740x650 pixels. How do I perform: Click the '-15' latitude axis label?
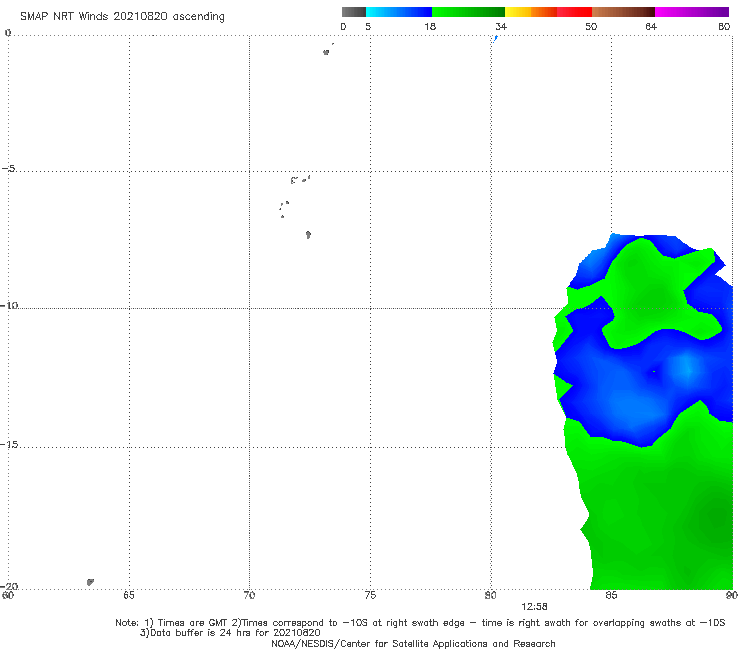point(9,444)
